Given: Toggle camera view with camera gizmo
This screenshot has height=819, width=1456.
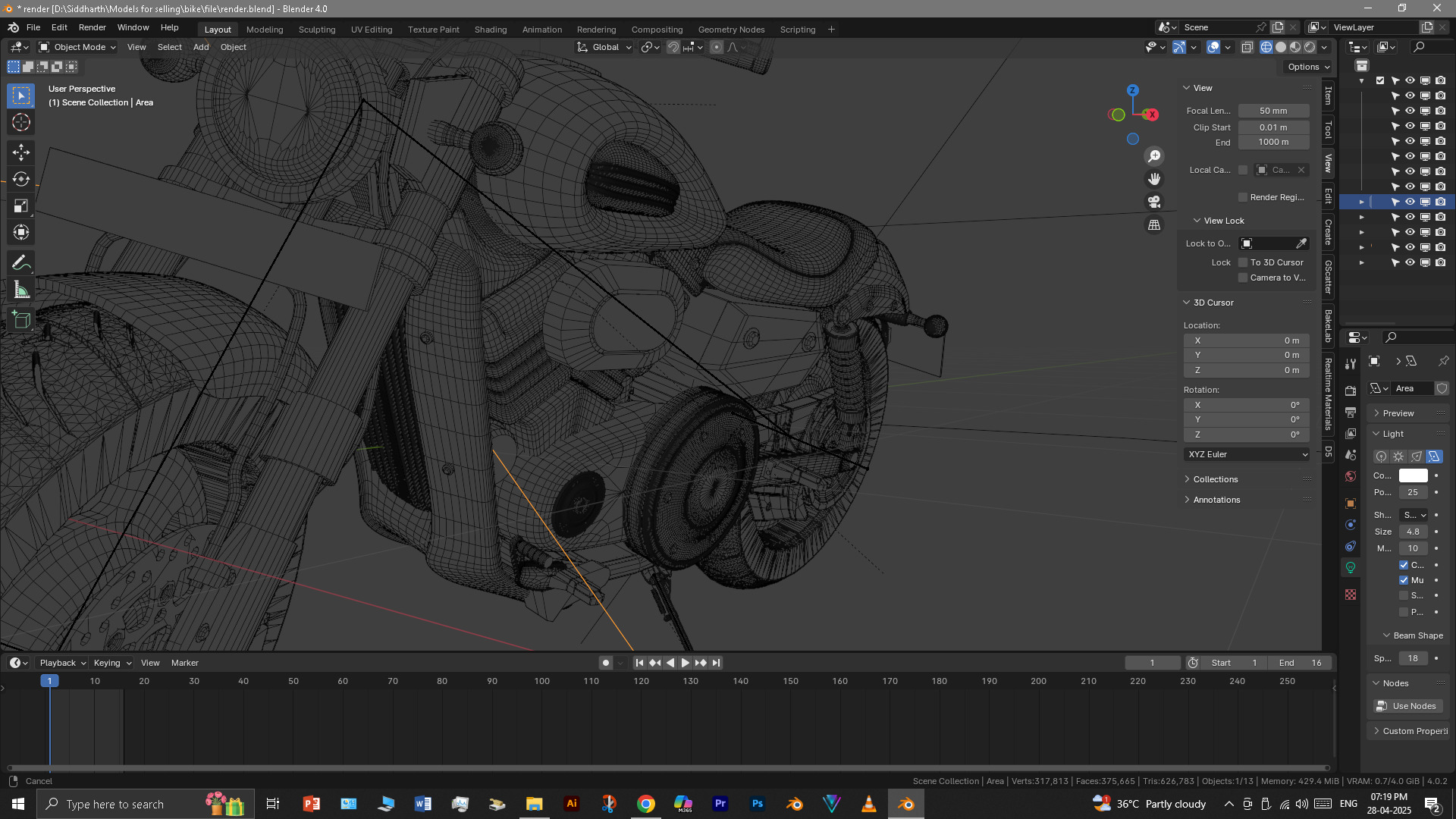Looking at the screenshot, I should click(x=1154, y=202).
